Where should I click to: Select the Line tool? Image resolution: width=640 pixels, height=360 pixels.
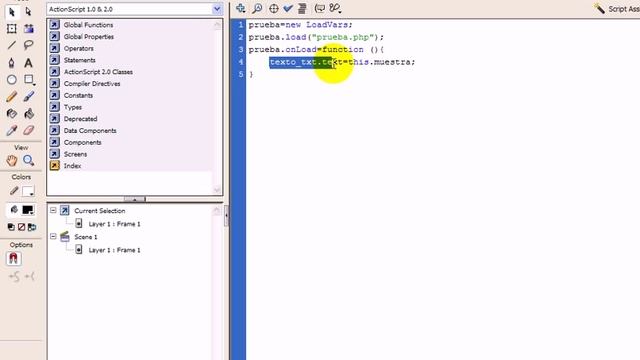(11, 45)
